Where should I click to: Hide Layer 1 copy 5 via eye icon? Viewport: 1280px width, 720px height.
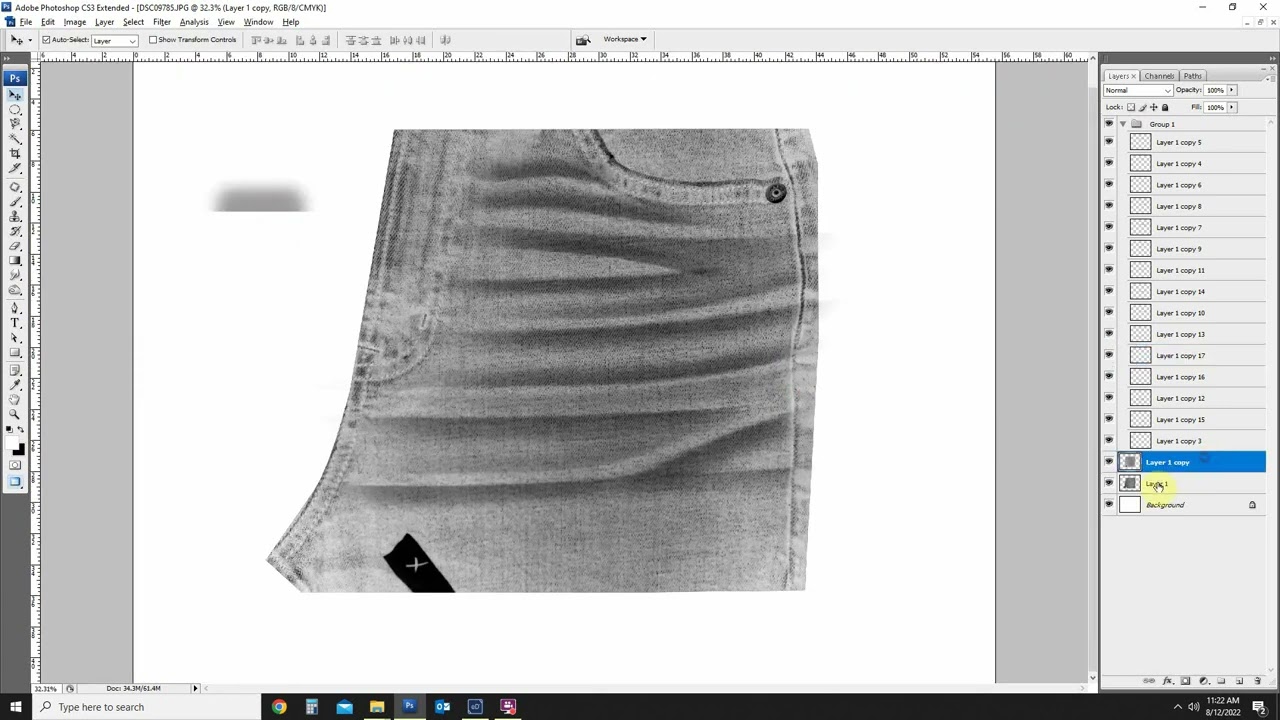point(1108,142)
